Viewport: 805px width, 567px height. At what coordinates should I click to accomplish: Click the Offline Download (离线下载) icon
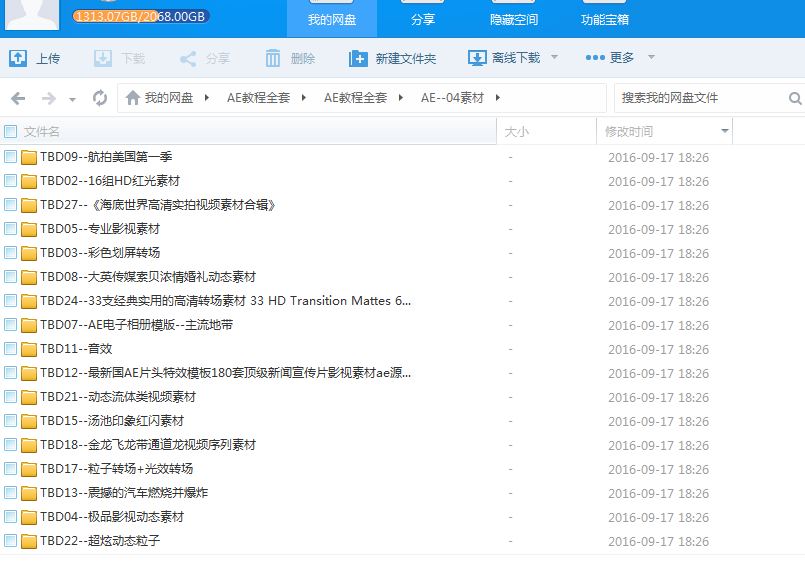[477, 58]
